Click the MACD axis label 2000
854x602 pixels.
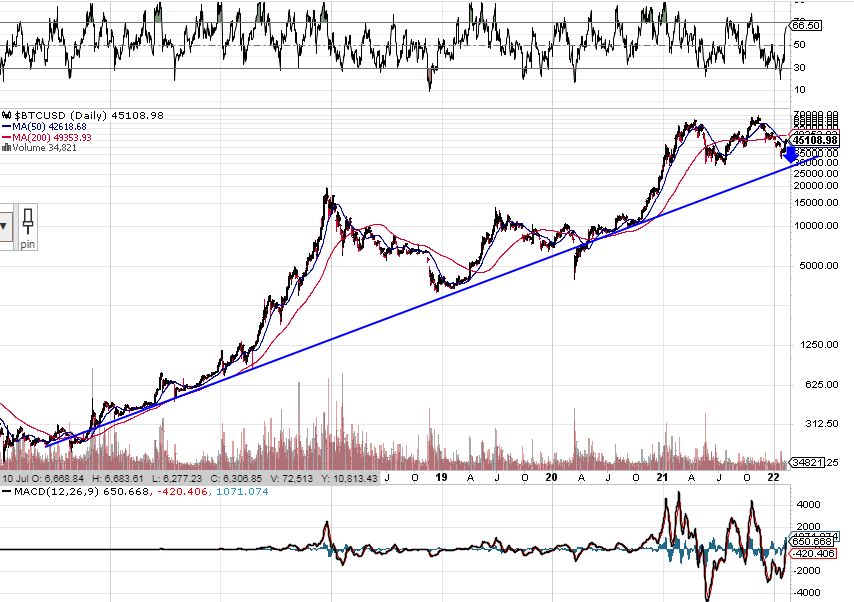click(x=808, y=527)
